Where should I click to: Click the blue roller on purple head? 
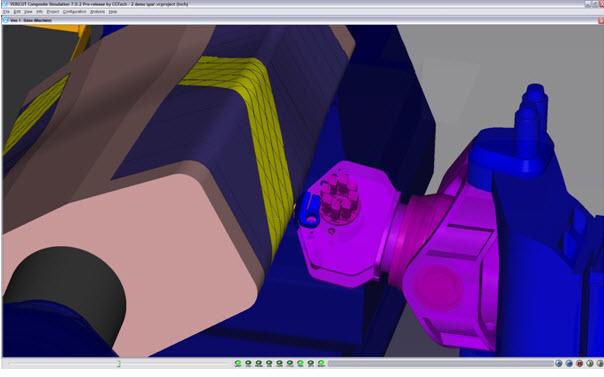[x=309, y=209]
